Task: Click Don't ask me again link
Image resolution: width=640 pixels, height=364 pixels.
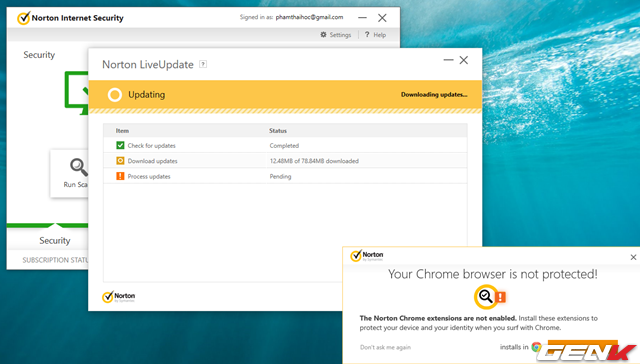Action: click(385, 347)
